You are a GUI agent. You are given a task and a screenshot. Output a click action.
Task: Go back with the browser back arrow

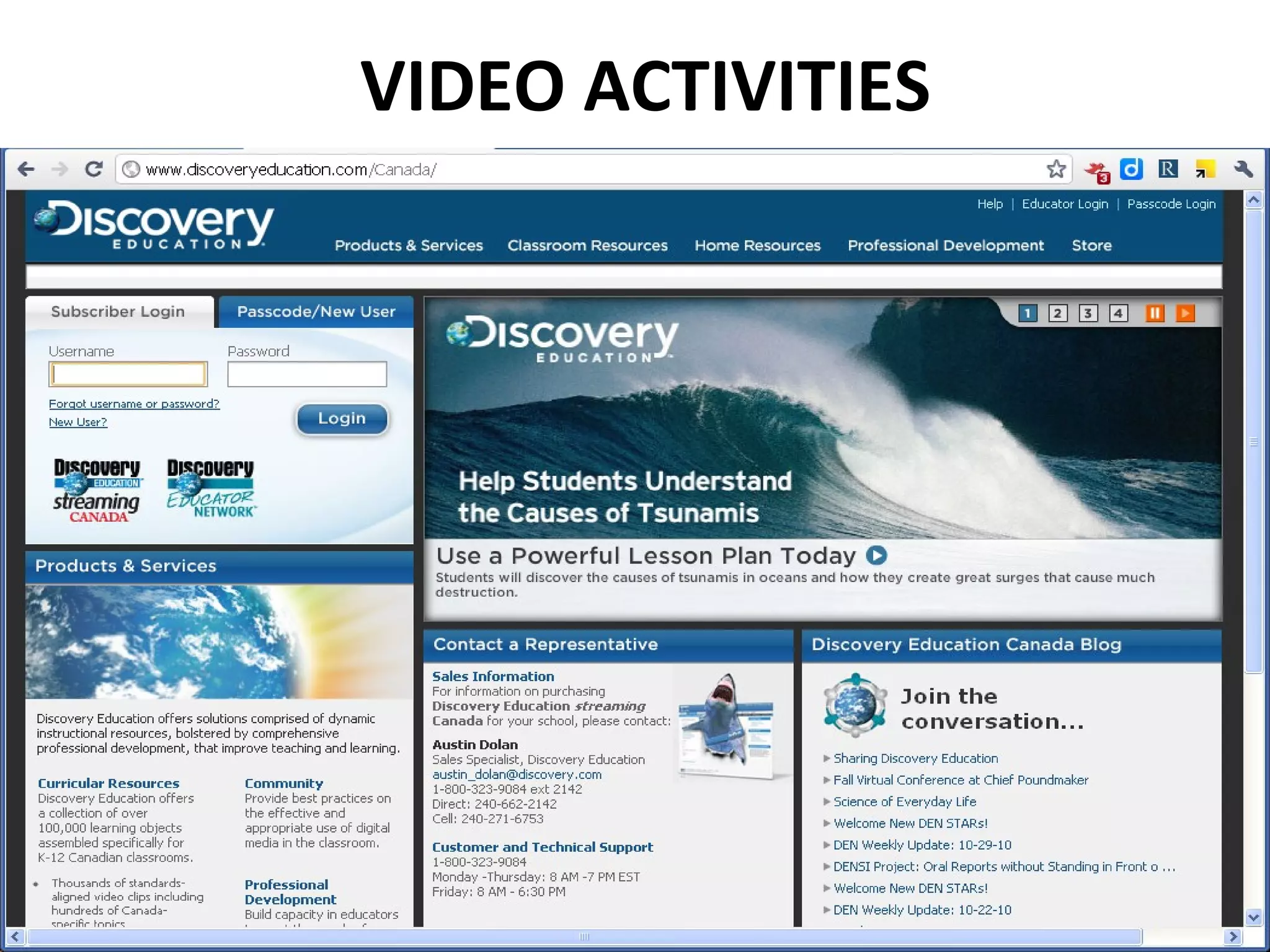26,169
